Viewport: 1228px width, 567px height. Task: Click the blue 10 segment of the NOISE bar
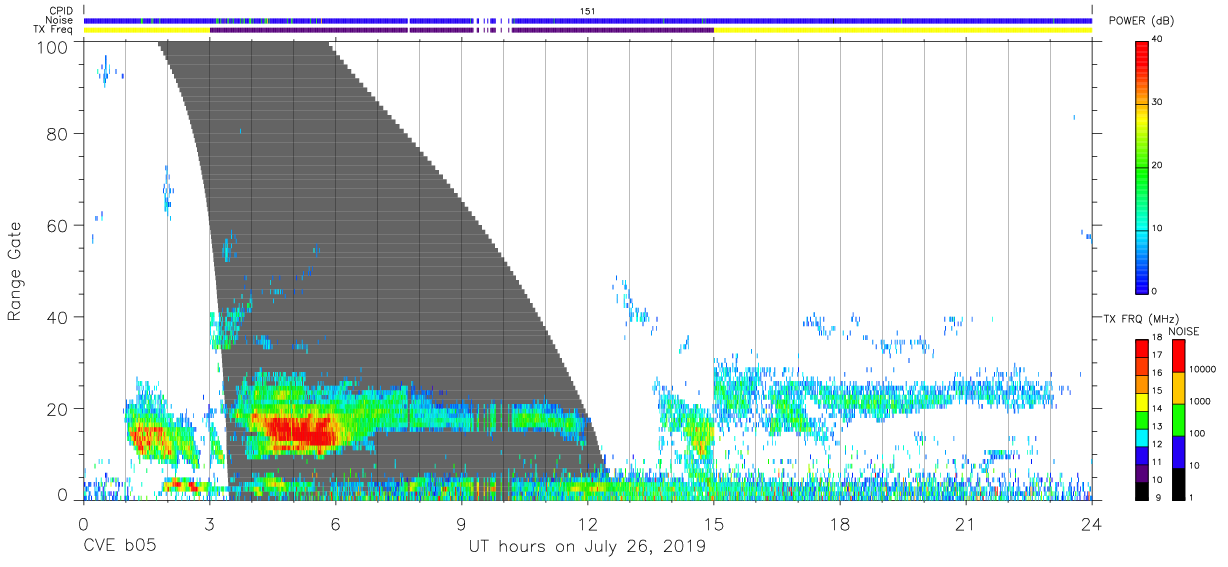click(1178, 452)
